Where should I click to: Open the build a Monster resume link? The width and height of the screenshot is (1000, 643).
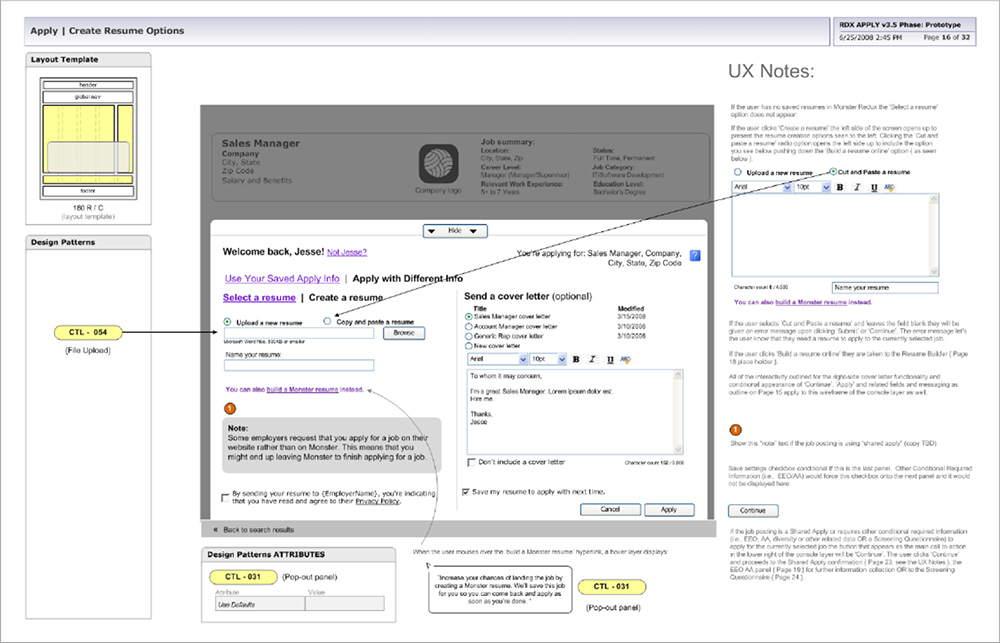coord(302,389)
